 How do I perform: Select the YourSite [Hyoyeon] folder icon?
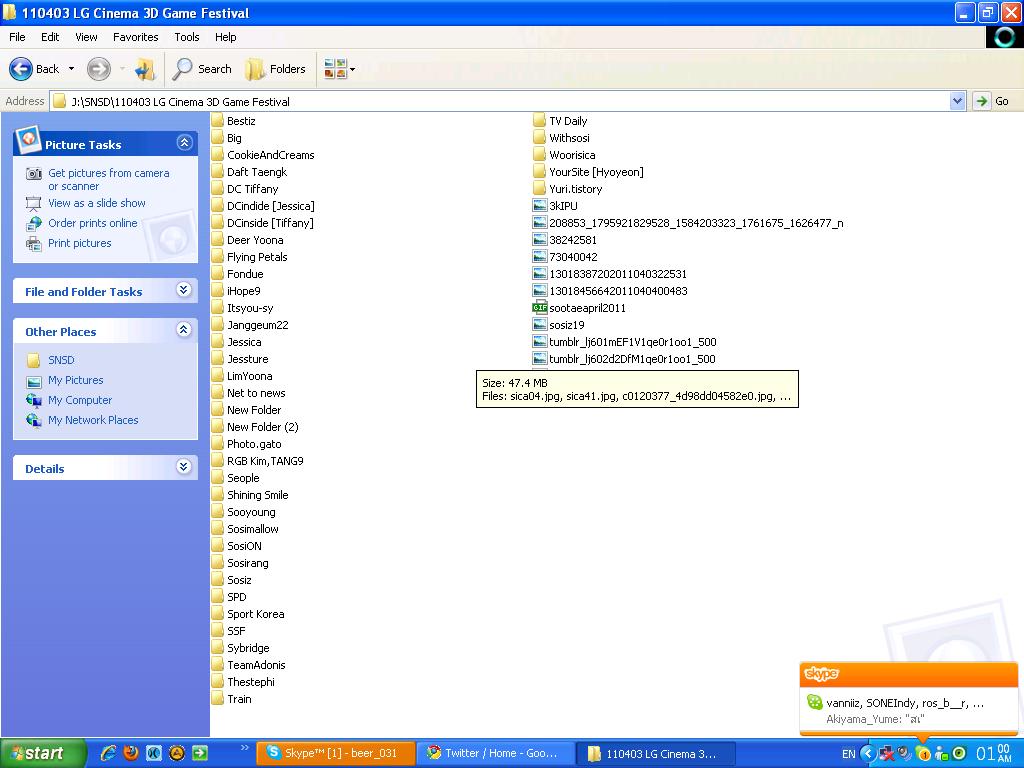pyautogui.click(x=539, y=172)
